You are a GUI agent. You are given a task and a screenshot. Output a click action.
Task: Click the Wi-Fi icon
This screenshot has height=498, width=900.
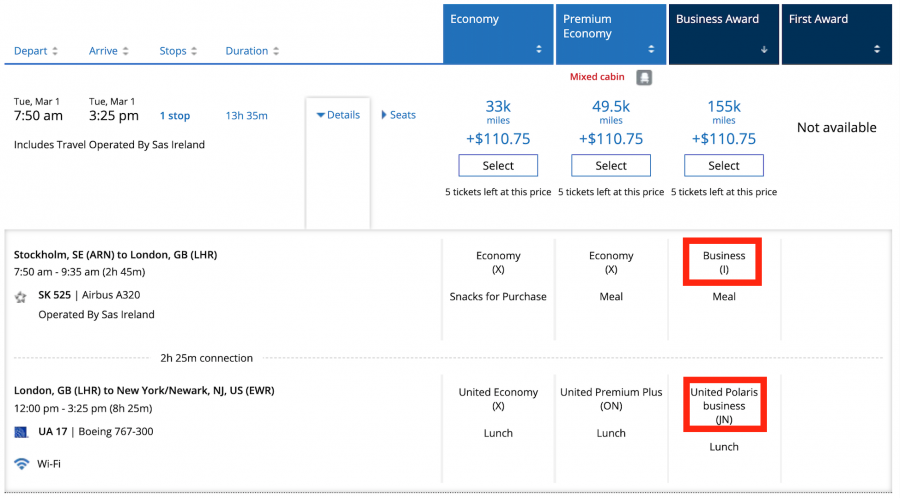point(22,464)
